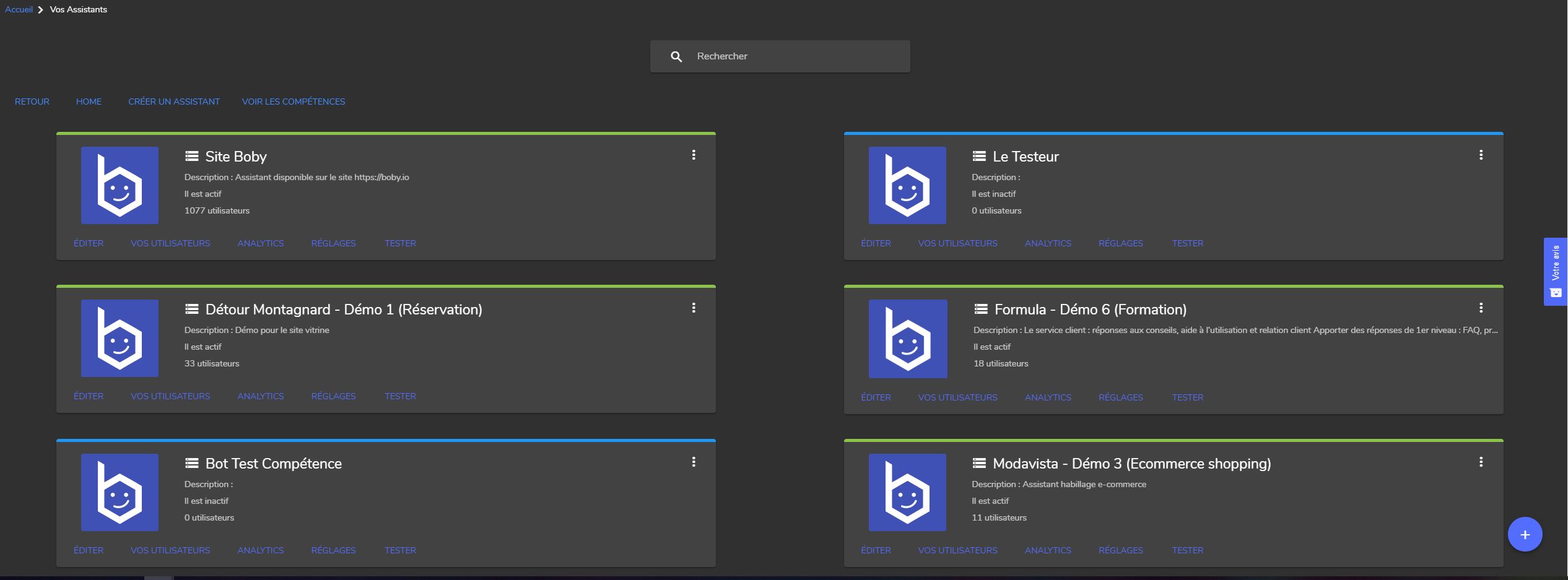Image resolution: width=1568 pixels, height=580 pixels.
Task: Open VOIR LES COMPÉTENCES in top menu
Action: (x=294, y=102)
